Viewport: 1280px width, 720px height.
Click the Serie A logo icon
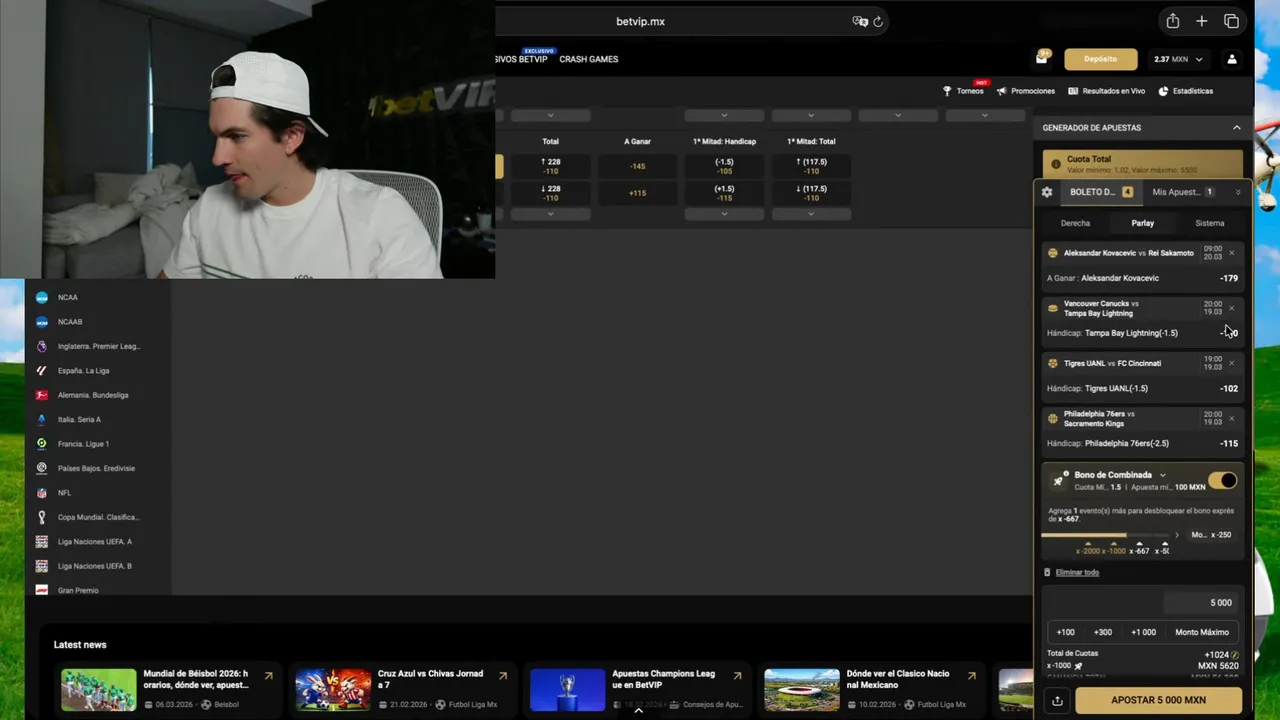click(42, 419)
